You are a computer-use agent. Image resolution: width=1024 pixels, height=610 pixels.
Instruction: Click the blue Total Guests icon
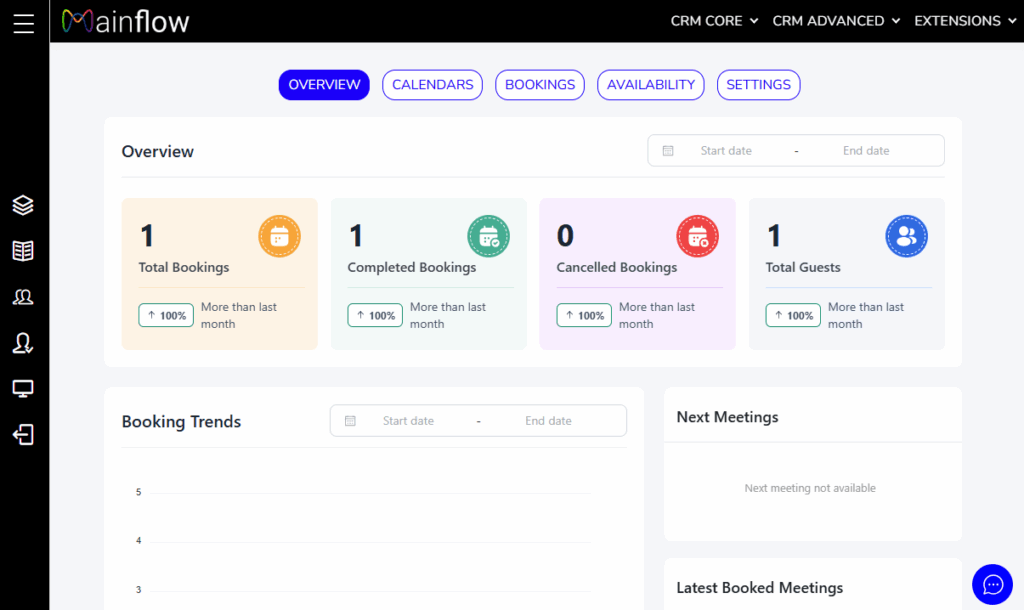click(x=906, y=236)
